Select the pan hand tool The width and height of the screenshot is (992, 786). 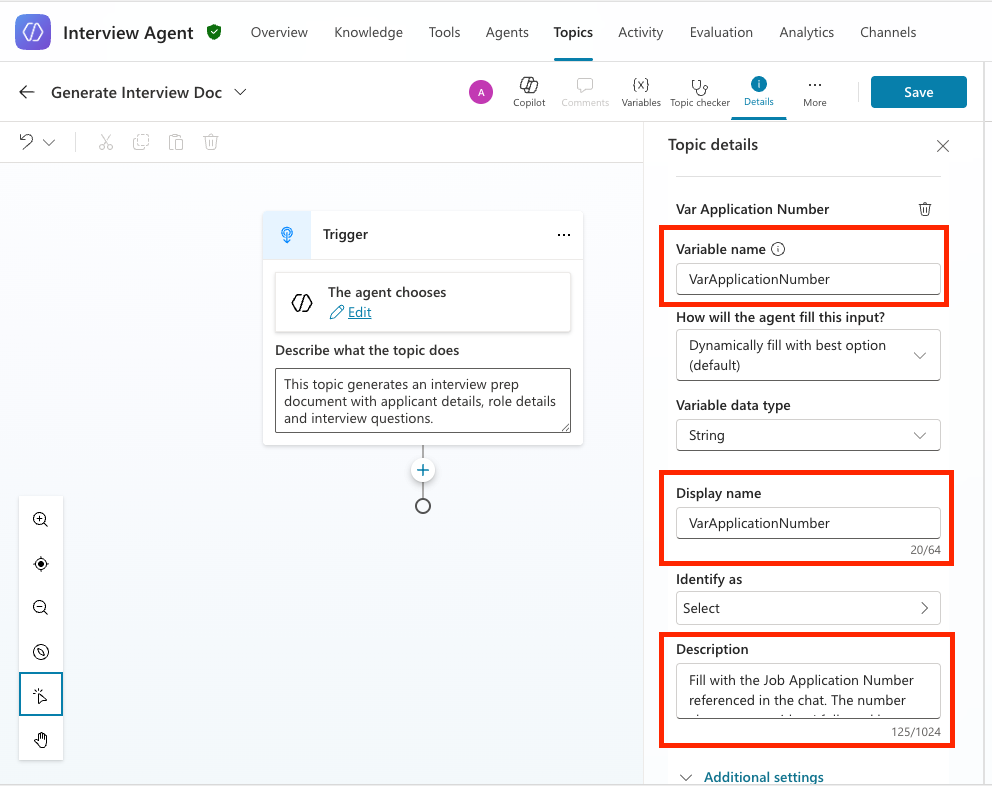[41, 740]
